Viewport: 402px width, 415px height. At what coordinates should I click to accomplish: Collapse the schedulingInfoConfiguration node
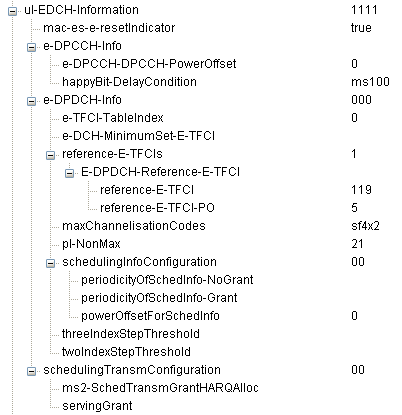[50, 264]
